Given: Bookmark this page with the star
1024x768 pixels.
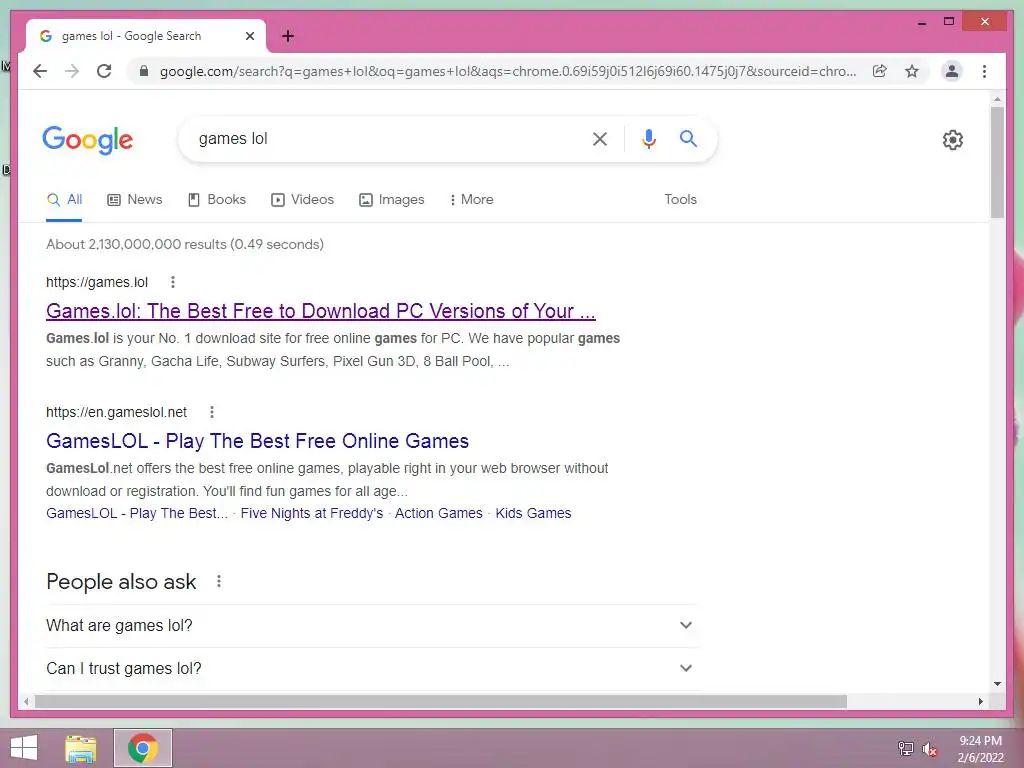Looking at the screenshot, I should point(912,71).
